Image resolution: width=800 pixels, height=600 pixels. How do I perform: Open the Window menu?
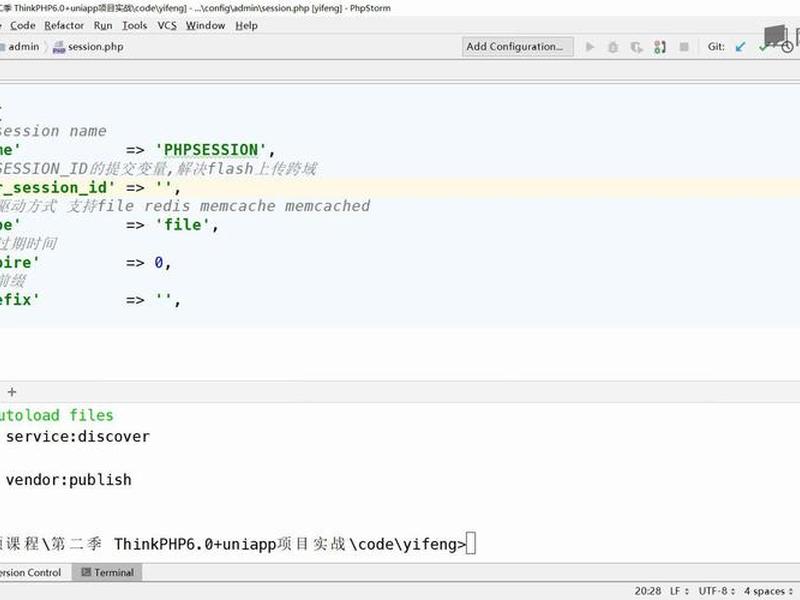coord(205,26)
